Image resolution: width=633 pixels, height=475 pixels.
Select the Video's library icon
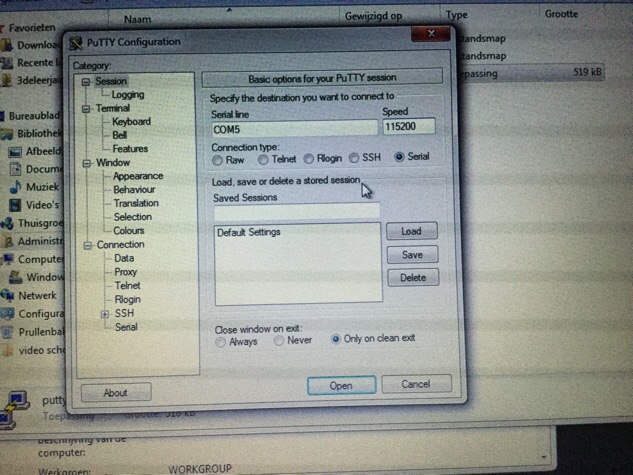[15, 205]
